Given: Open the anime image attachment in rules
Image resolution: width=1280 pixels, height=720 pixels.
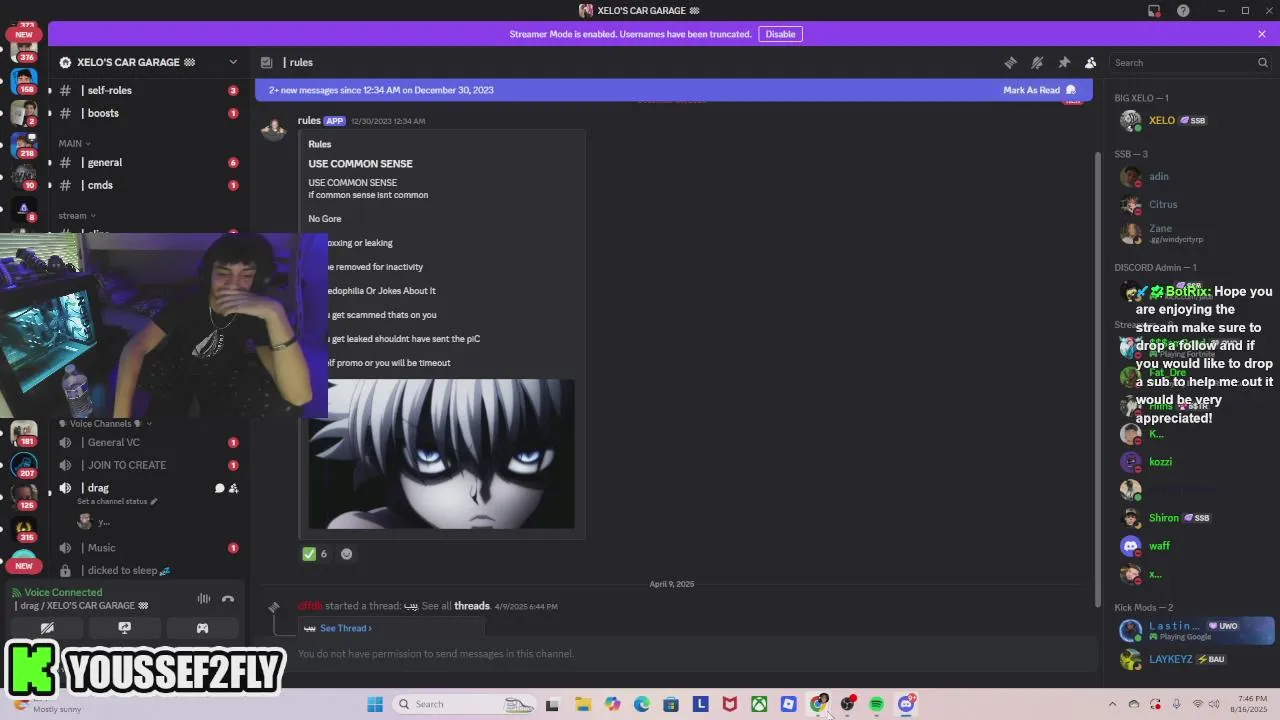Looking at the screenshot, I should (x=441, y=453).
